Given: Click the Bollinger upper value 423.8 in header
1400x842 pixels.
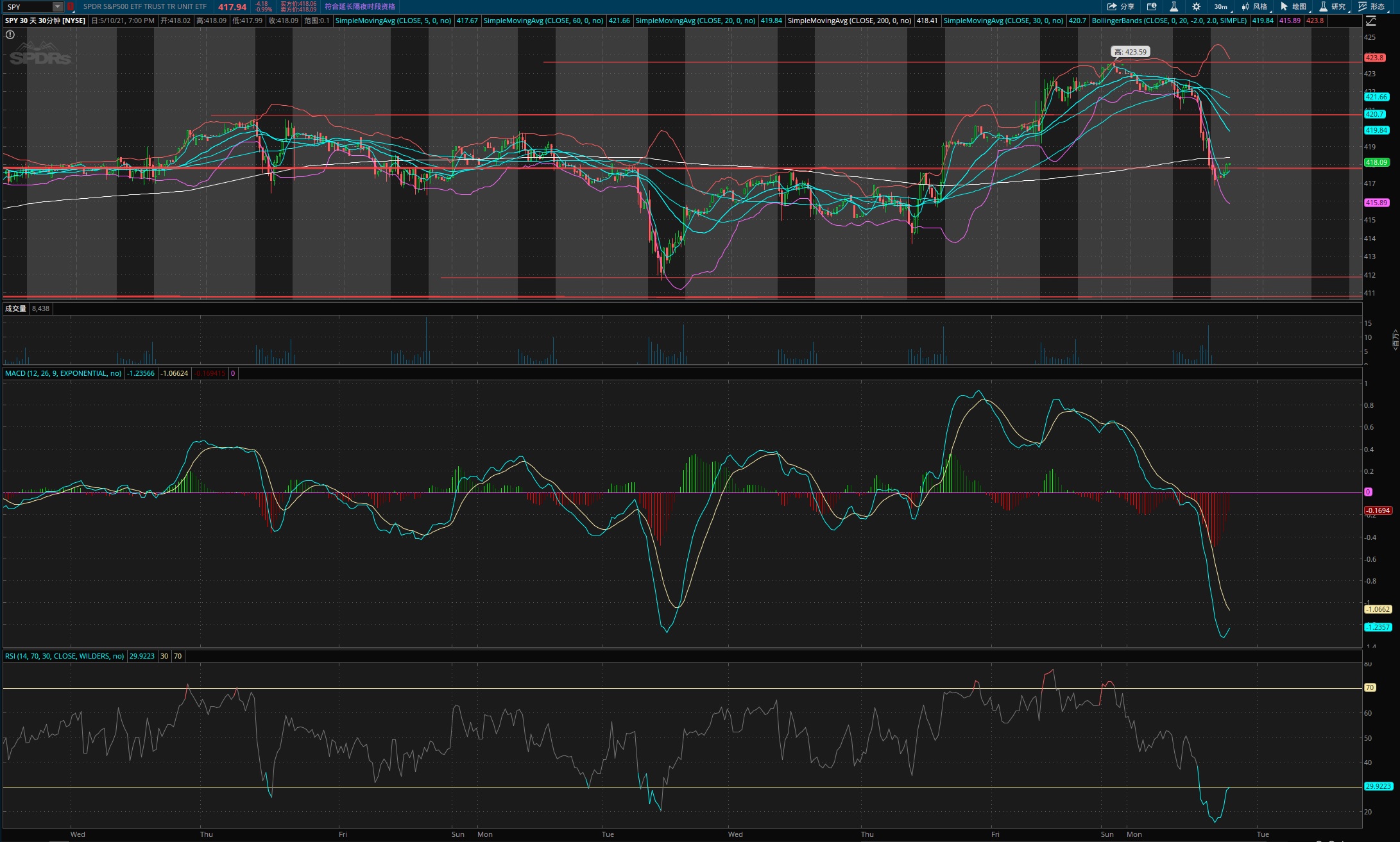Looking at the screenshot, I should point(1315,21).
